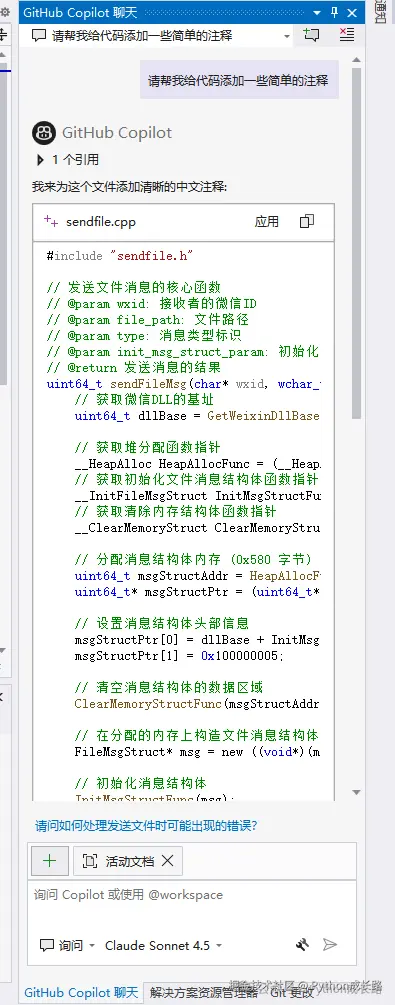Viewport: 395px width, 1005px height.
Task: Click the 应用 button for sendfile.cpp
Action: 267,222
